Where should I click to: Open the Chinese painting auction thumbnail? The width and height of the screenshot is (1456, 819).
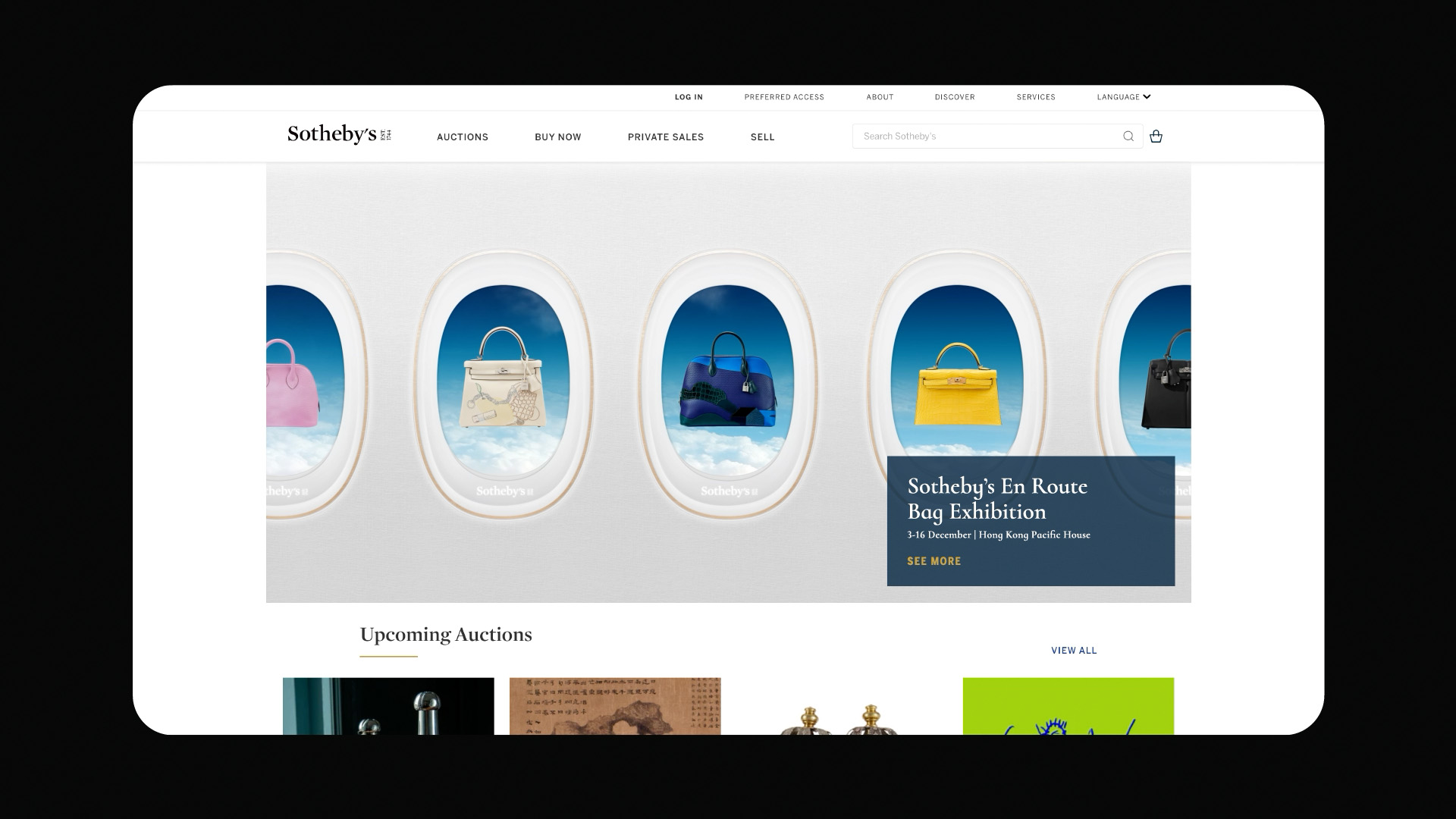[615, 706]
